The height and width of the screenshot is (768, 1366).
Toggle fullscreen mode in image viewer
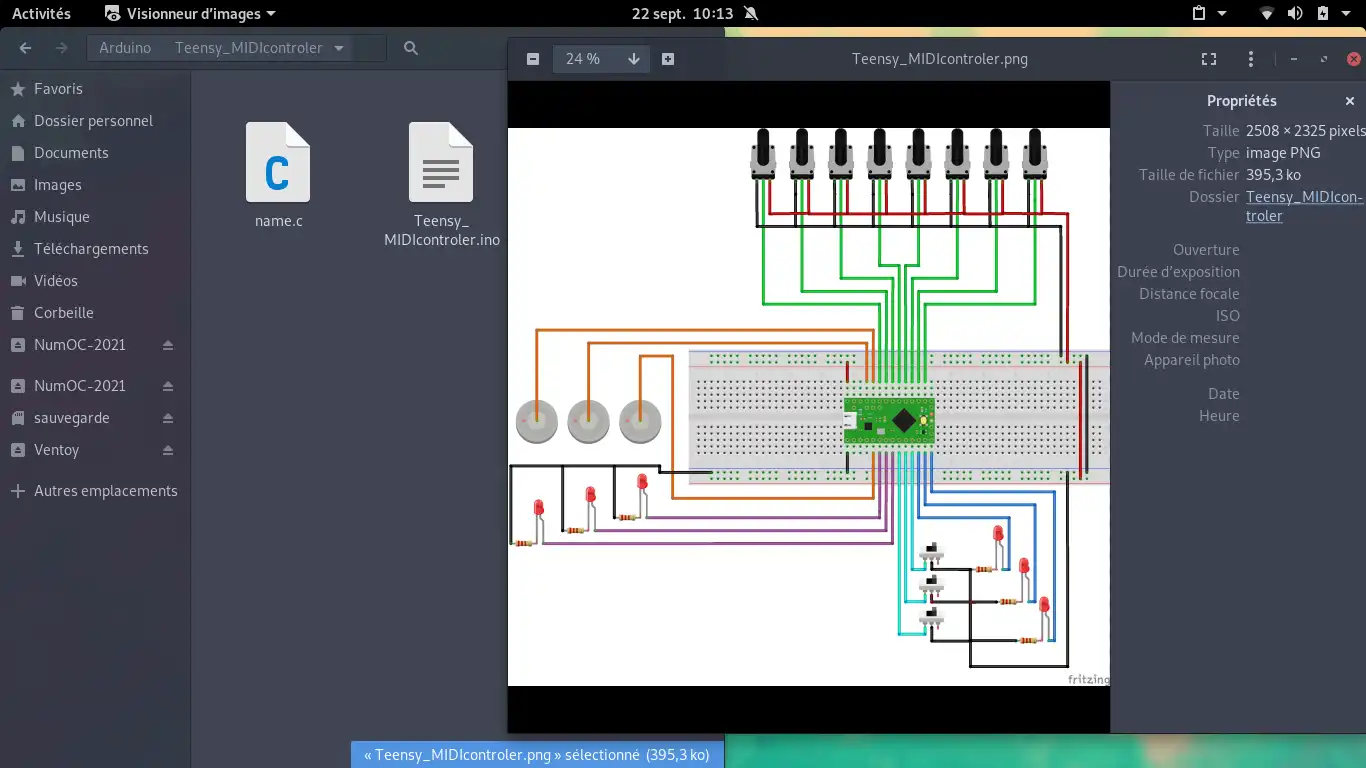[1209, 59]
